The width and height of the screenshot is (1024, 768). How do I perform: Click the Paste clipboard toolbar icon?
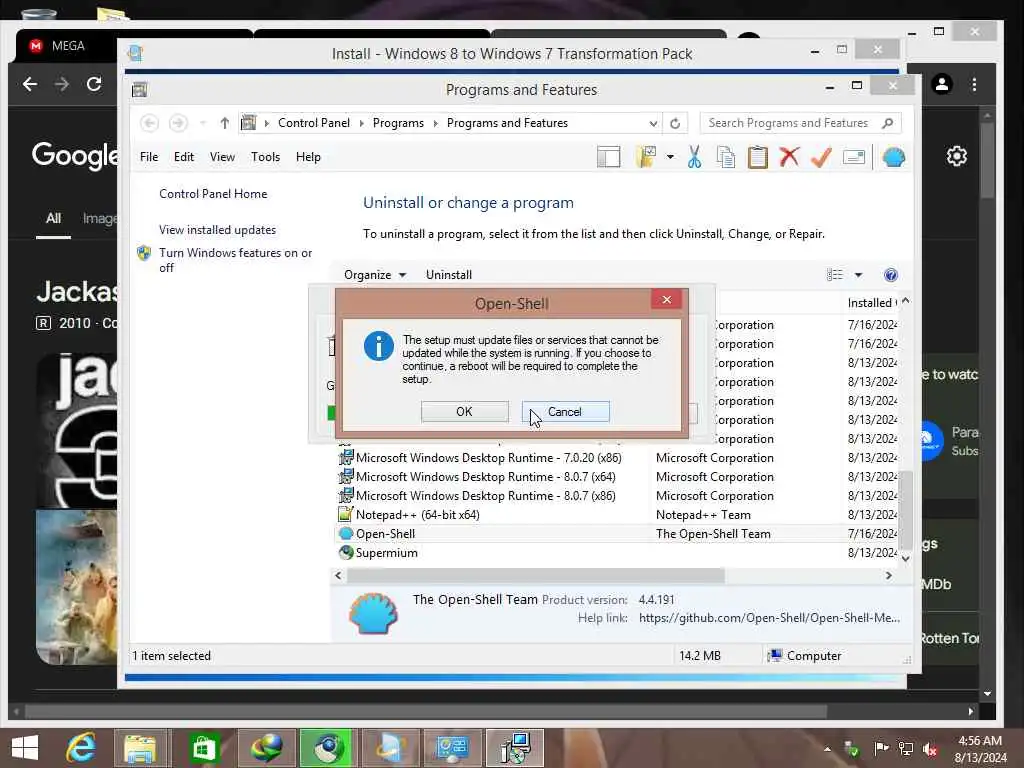pos(758,157)
